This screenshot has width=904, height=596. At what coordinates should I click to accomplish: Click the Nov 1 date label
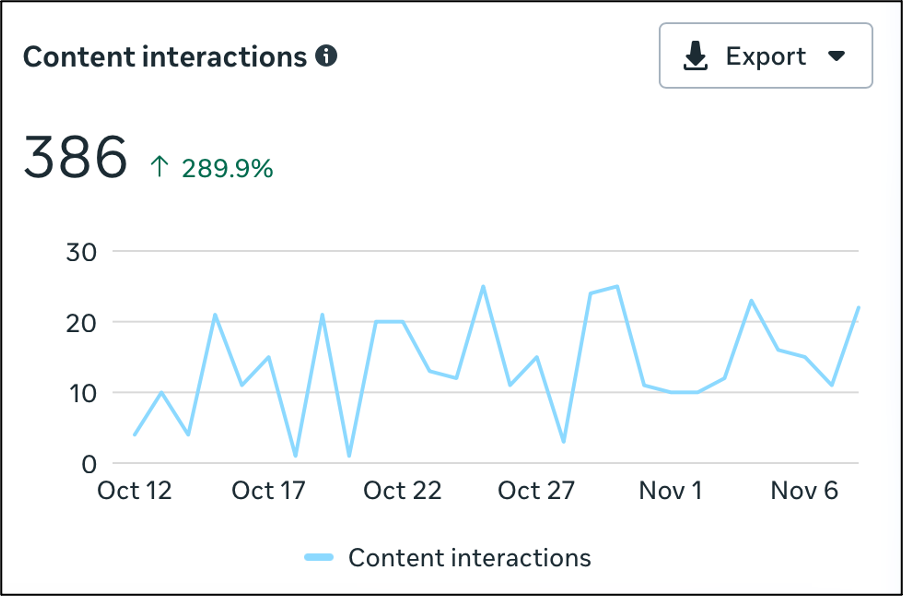[670, 491]
